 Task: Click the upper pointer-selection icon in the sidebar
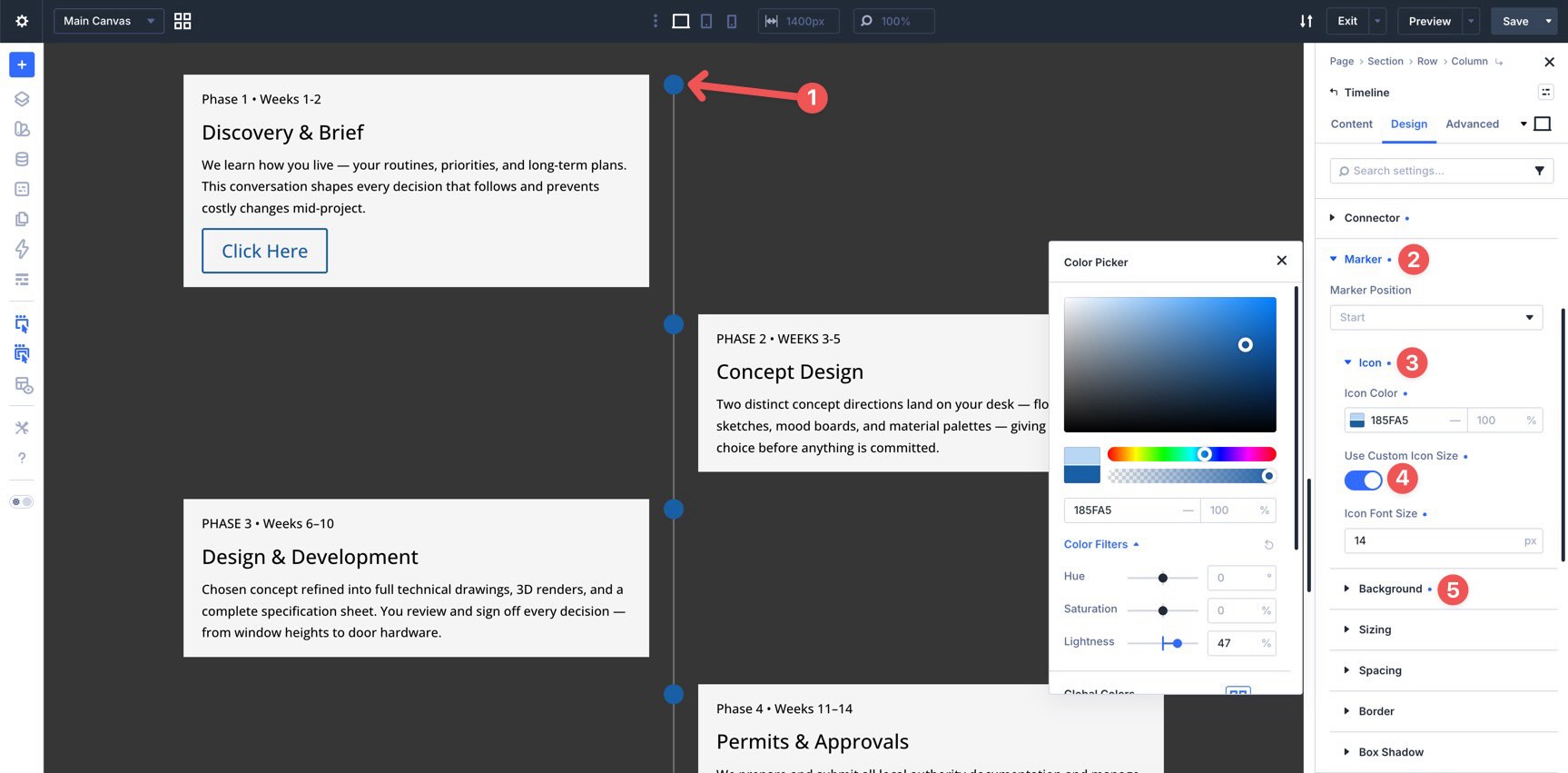(22, 323)
